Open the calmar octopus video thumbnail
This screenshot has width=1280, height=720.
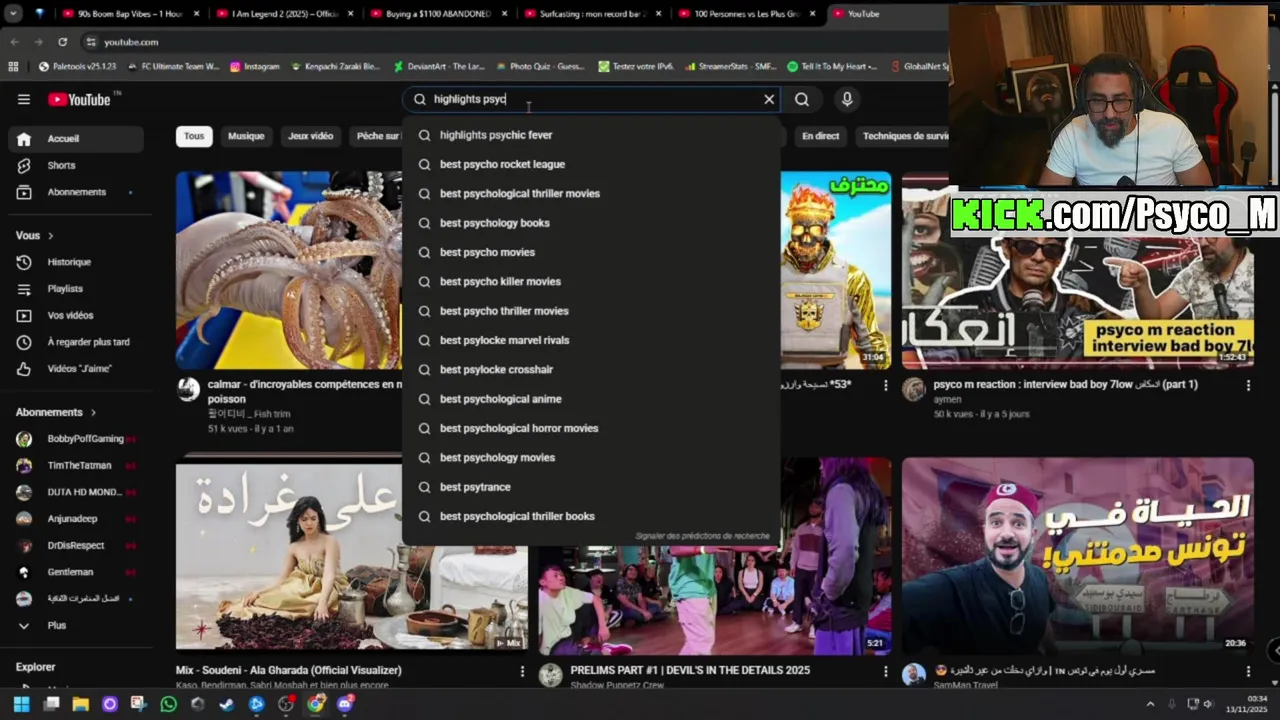(289, 270)
